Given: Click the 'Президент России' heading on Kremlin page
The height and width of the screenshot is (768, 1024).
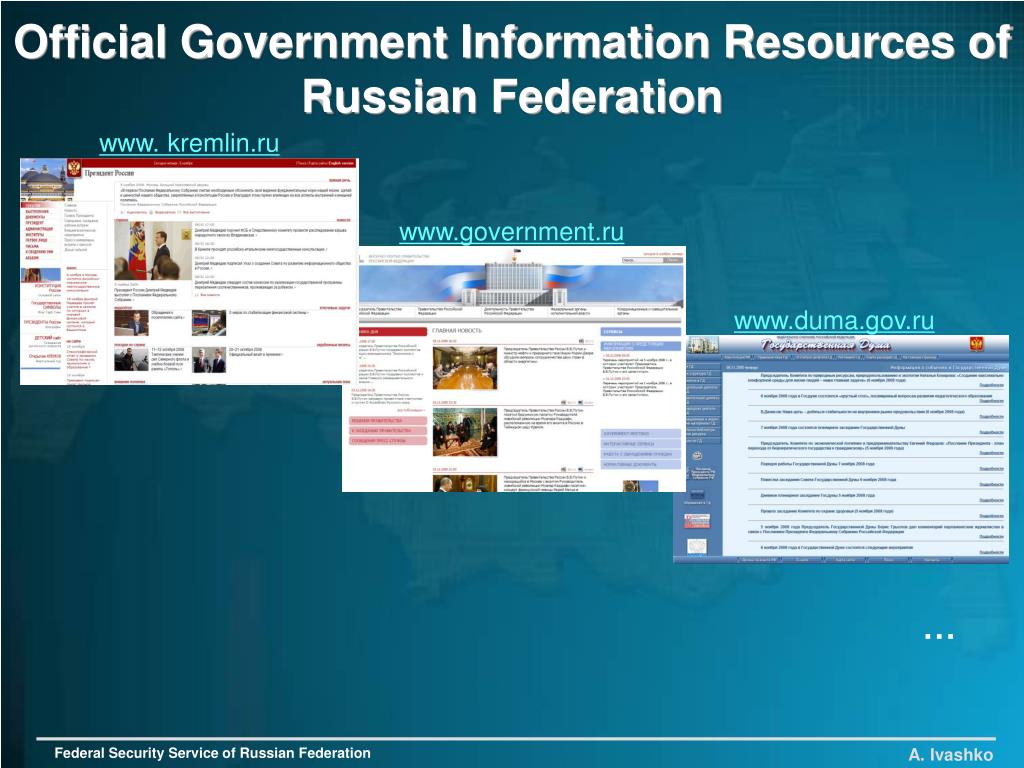Looking at the screenshot, I should (x=109, y=173).
